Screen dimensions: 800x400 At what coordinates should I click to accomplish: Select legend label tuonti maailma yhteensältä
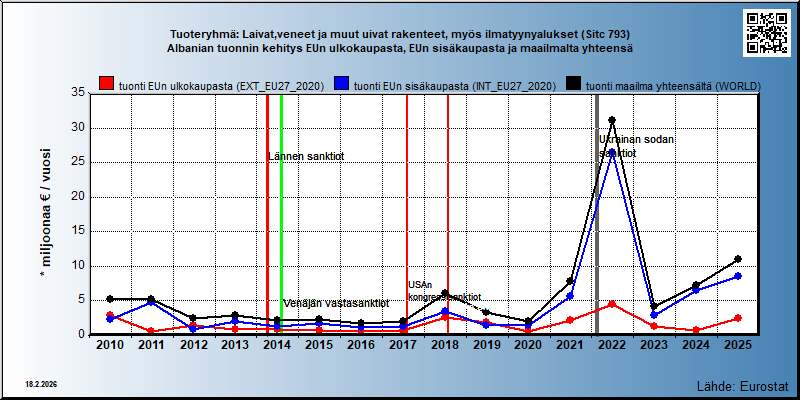[x=673, y=86]
